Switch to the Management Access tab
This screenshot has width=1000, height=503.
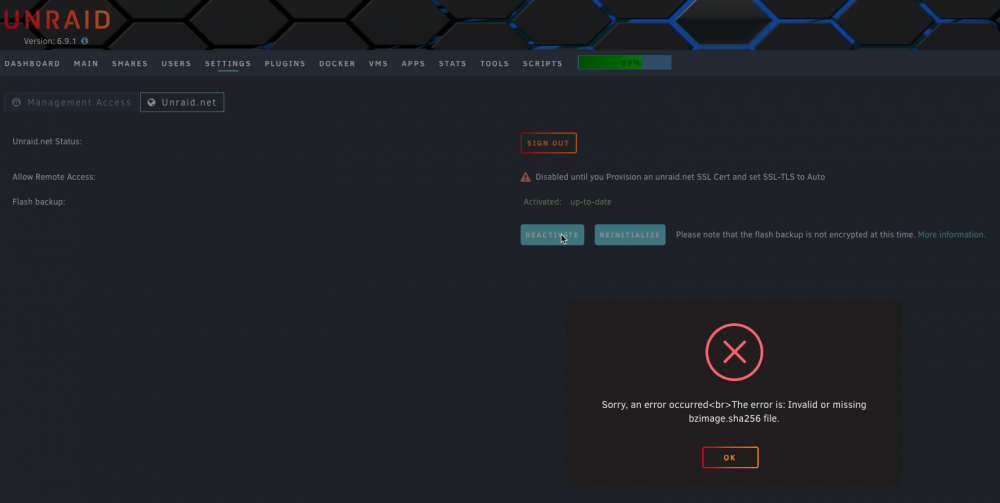tap(71, 102)
